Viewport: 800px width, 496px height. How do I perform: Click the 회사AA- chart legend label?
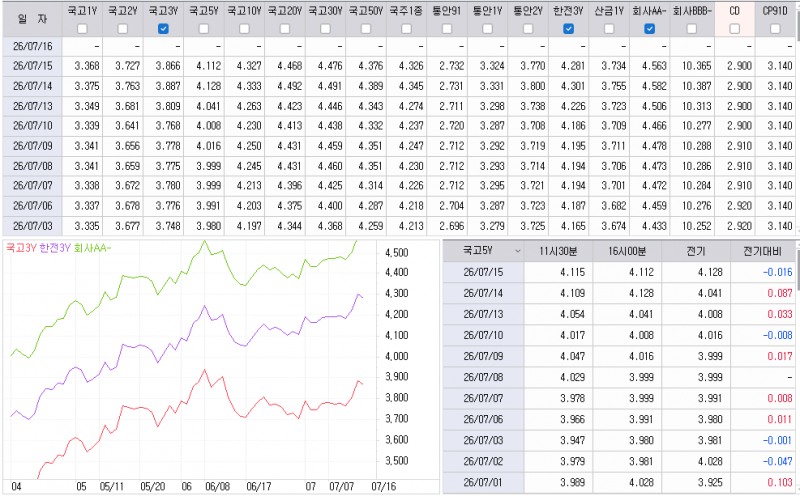(92, 248)
